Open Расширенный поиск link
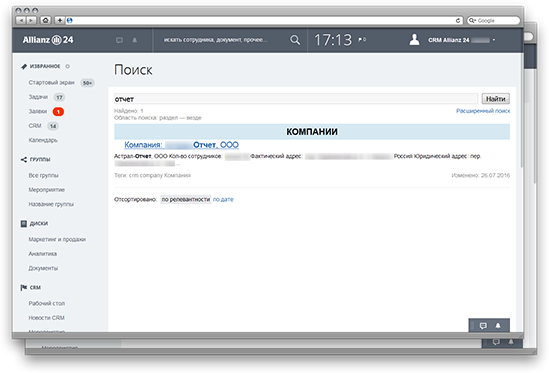The image size is (549, 373). [483, 111]
